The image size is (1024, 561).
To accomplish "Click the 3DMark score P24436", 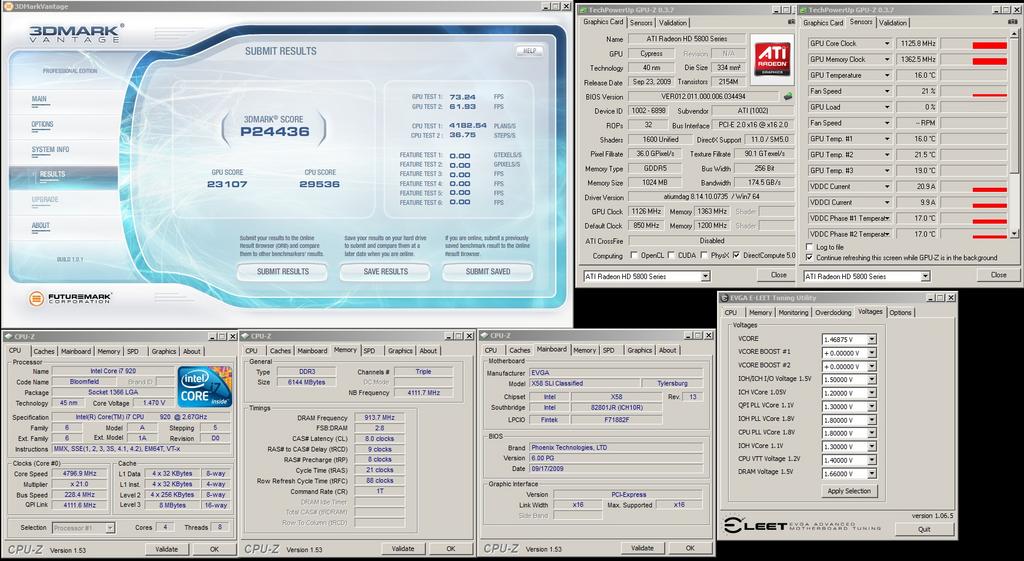I will point(274,131).
